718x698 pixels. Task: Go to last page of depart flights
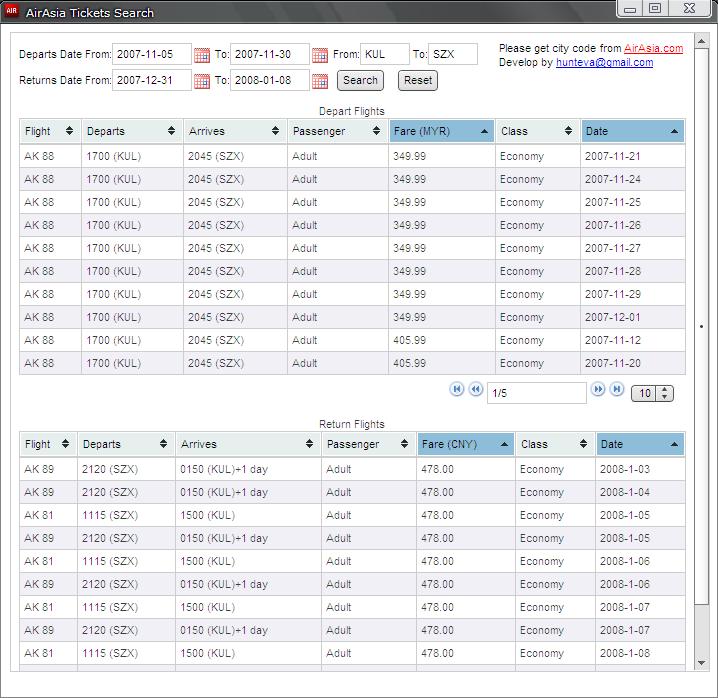point(617,389)
